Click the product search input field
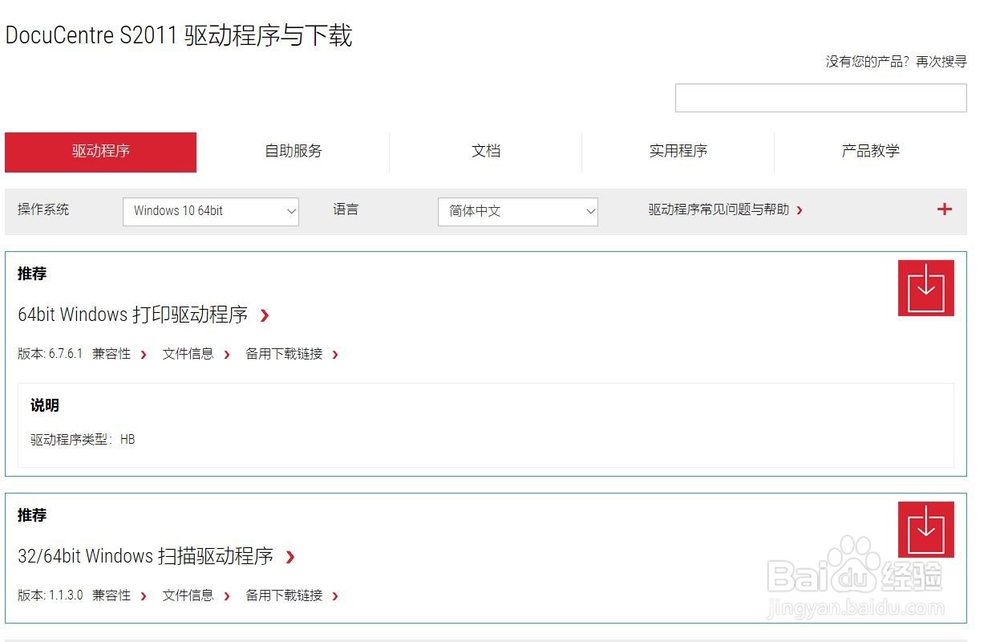This screenshot has width=1000, height=642. [821, 98]
